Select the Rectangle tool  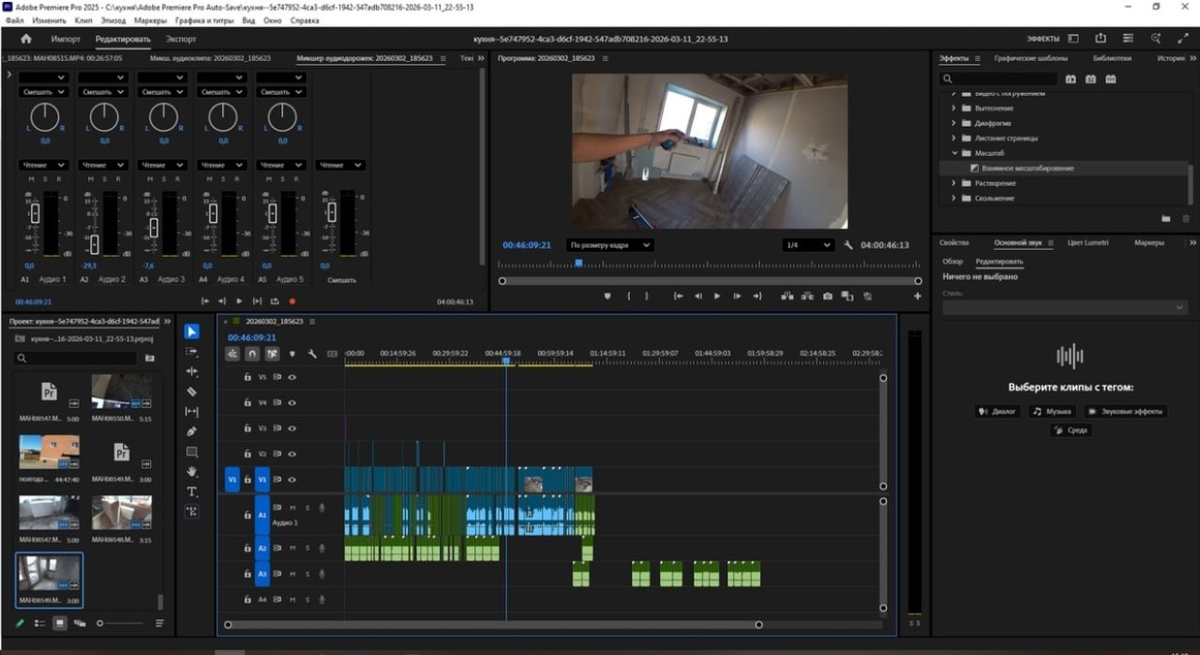(192, 451)
